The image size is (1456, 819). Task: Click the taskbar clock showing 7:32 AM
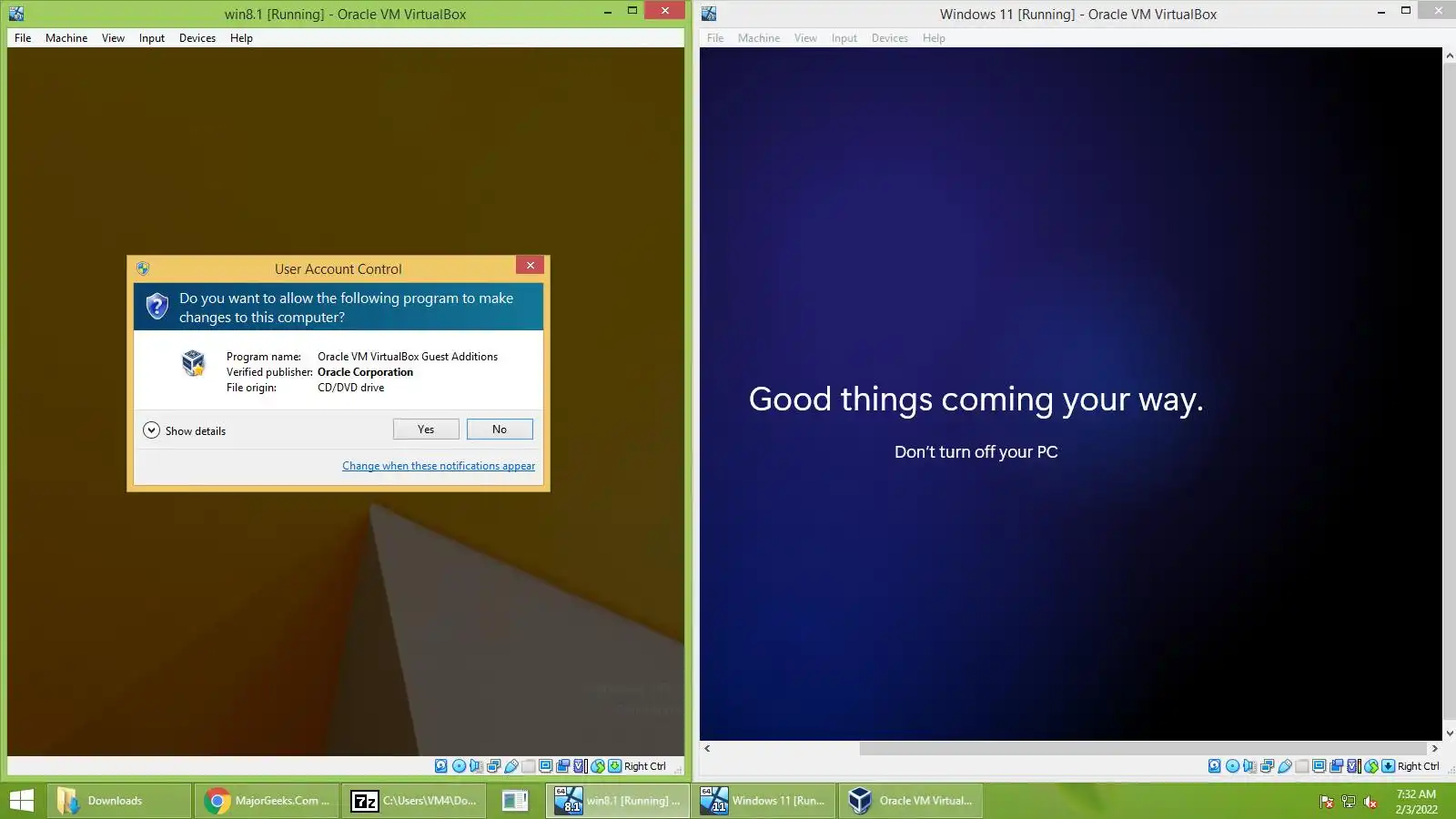click(1416, 801)
